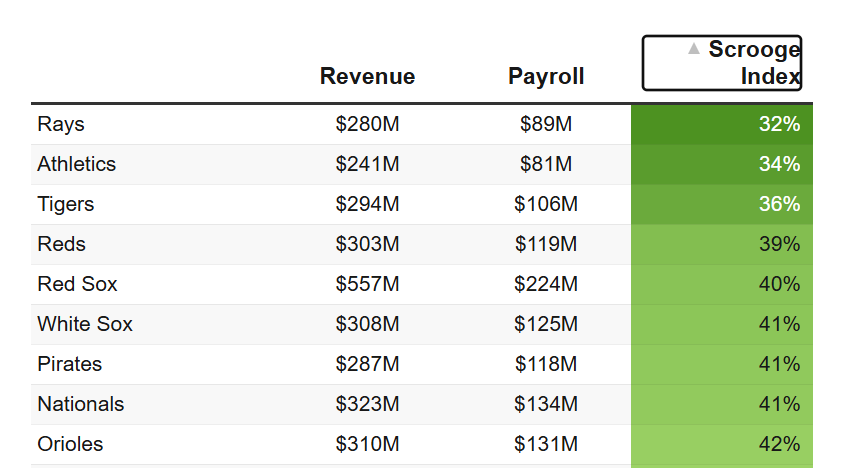Sort table by Scrooge Index header
The height and width of the screenshot is (468, 848).
[x=722, y=63]
